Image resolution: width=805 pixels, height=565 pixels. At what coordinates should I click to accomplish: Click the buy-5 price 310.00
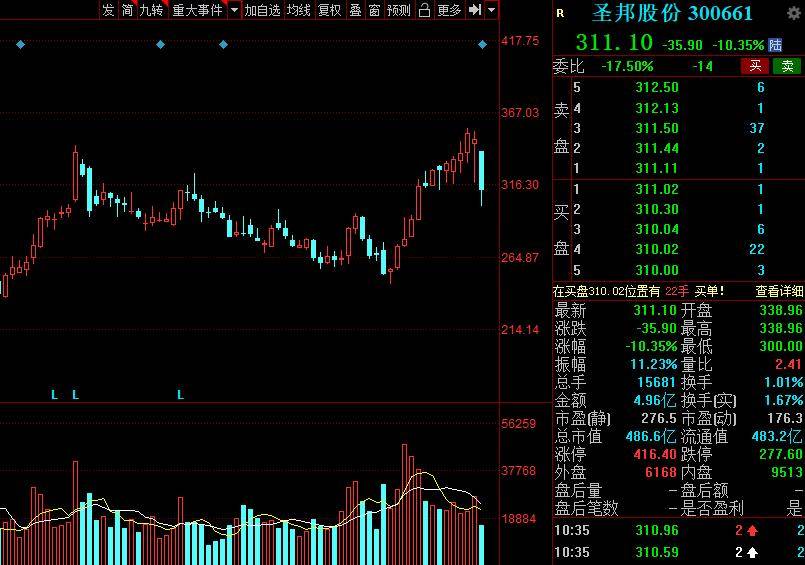[x=657, y=270]
